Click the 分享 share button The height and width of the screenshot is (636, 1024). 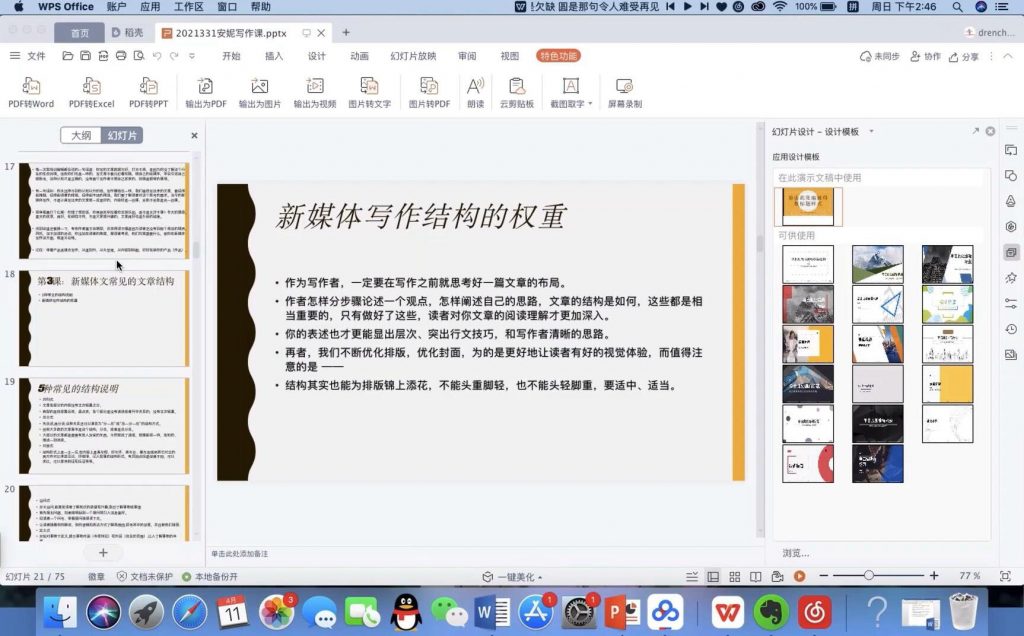[x=964, y=57]
